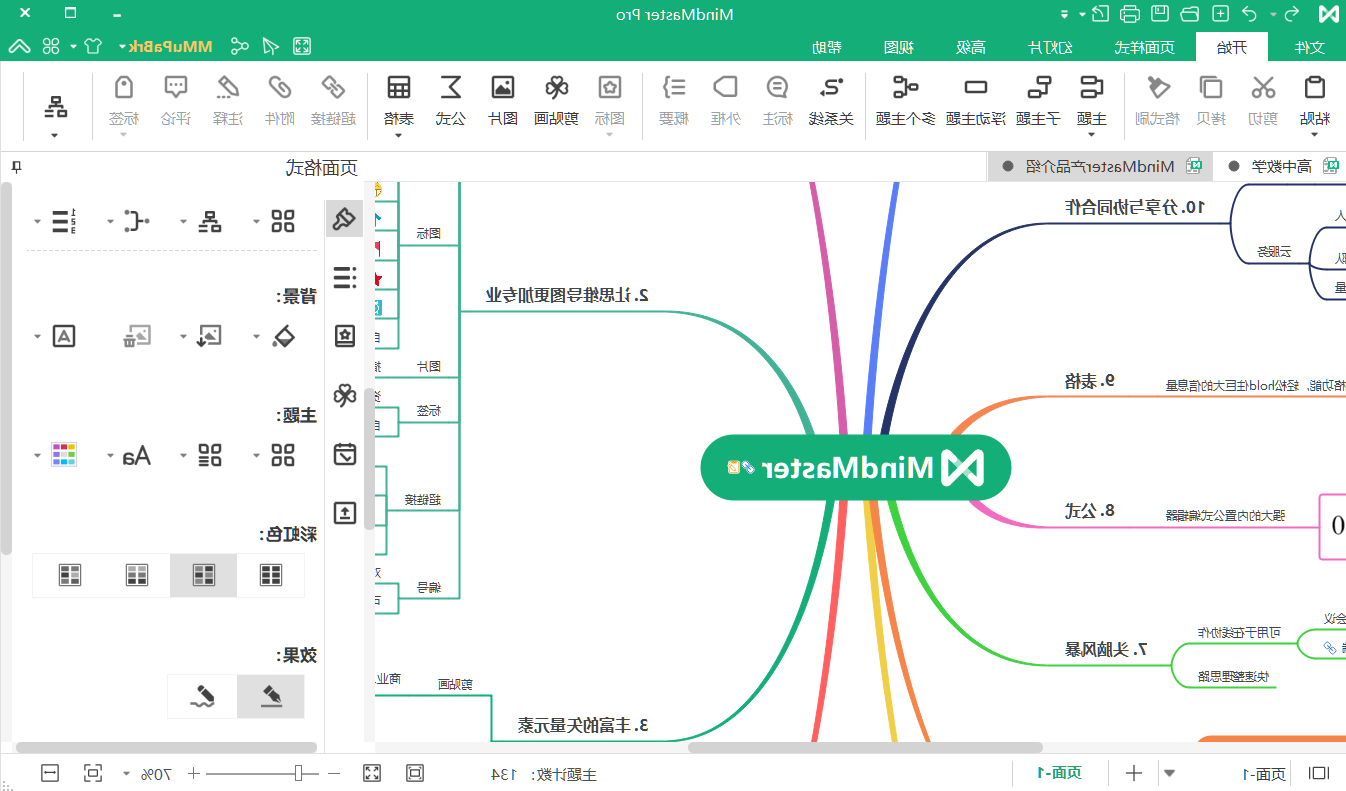Screen dimensions: 1346x791
Task: Click the 注释 note pencil icon
Action: (227, 88)
